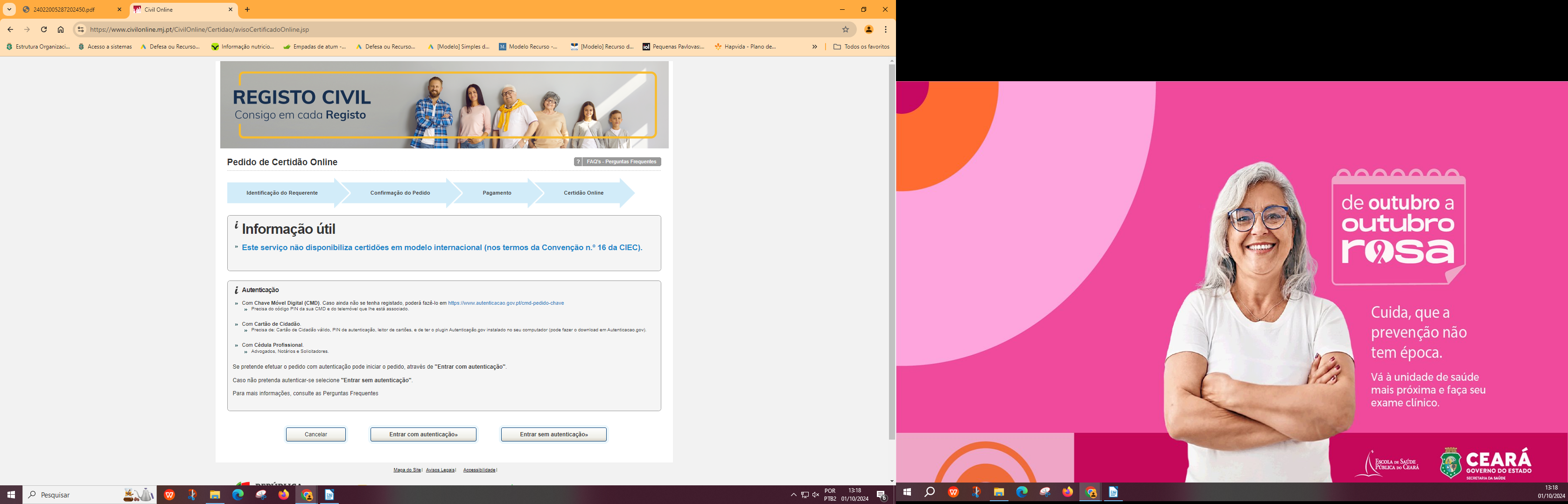Click the browser forward arrow
1568x504 pixels.
coord(27,29)
